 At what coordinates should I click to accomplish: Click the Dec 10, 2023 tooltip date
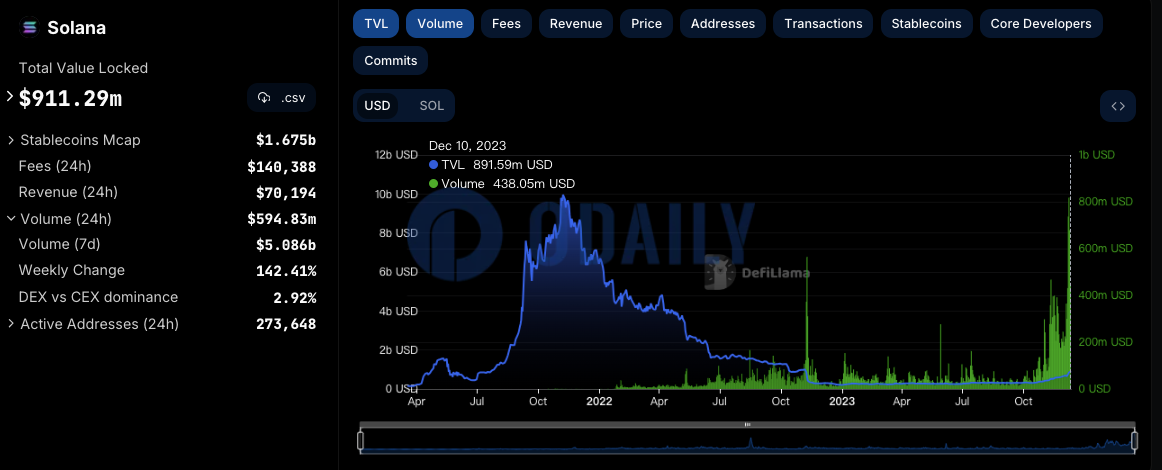tap(468, 146)
